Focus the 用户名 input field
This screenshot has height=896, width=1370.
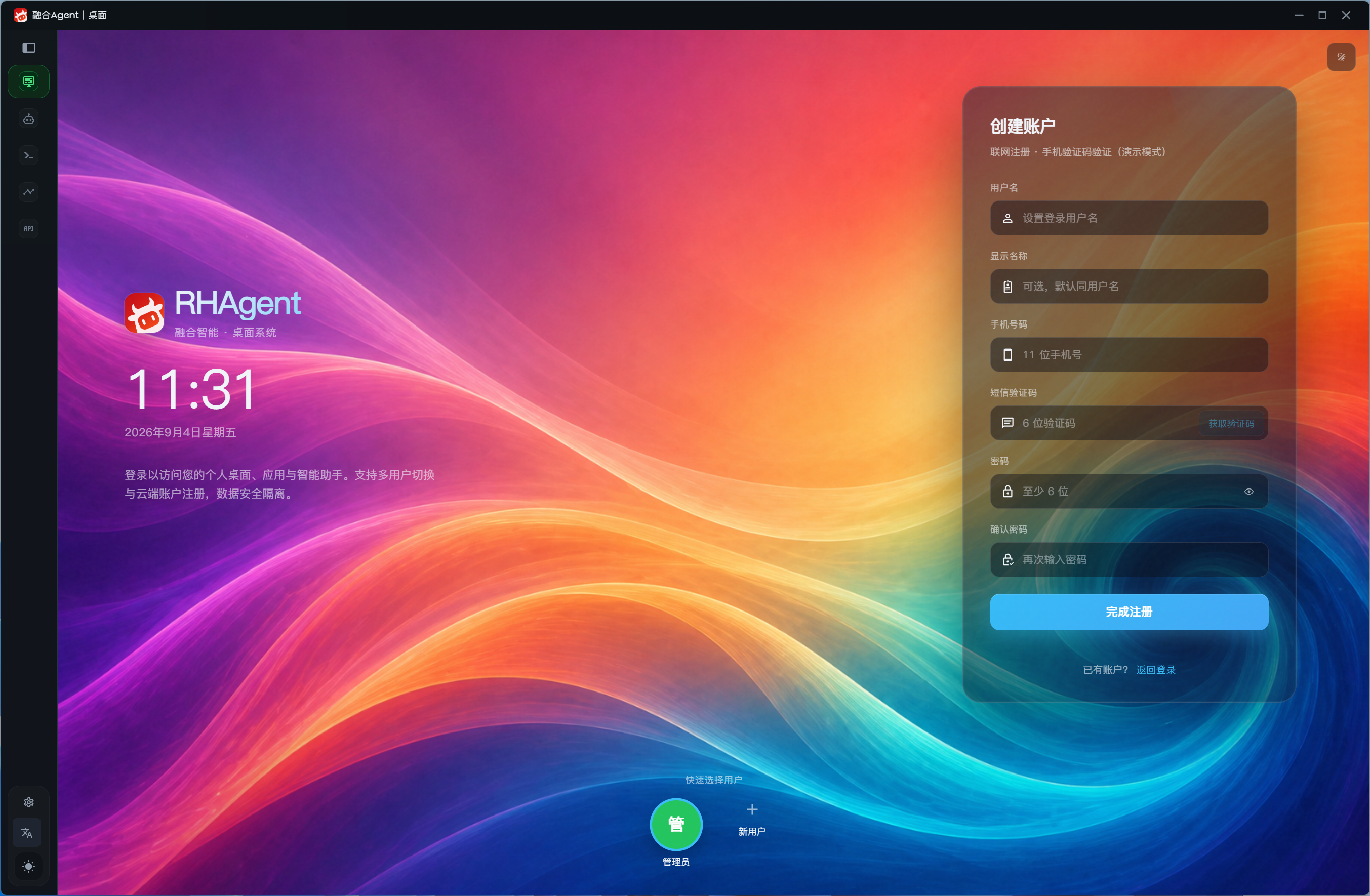[1129, 218]
